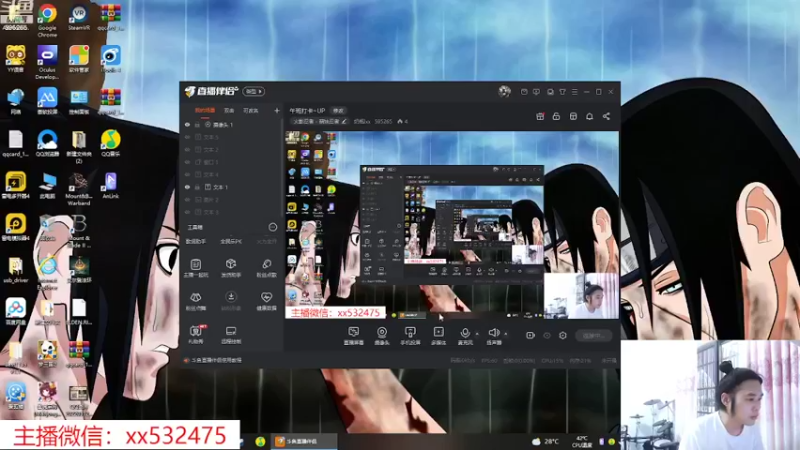The height and width of the screenshot is (450, 800).
Task: Click the layer list scrollbar
Action: (282, 168)
